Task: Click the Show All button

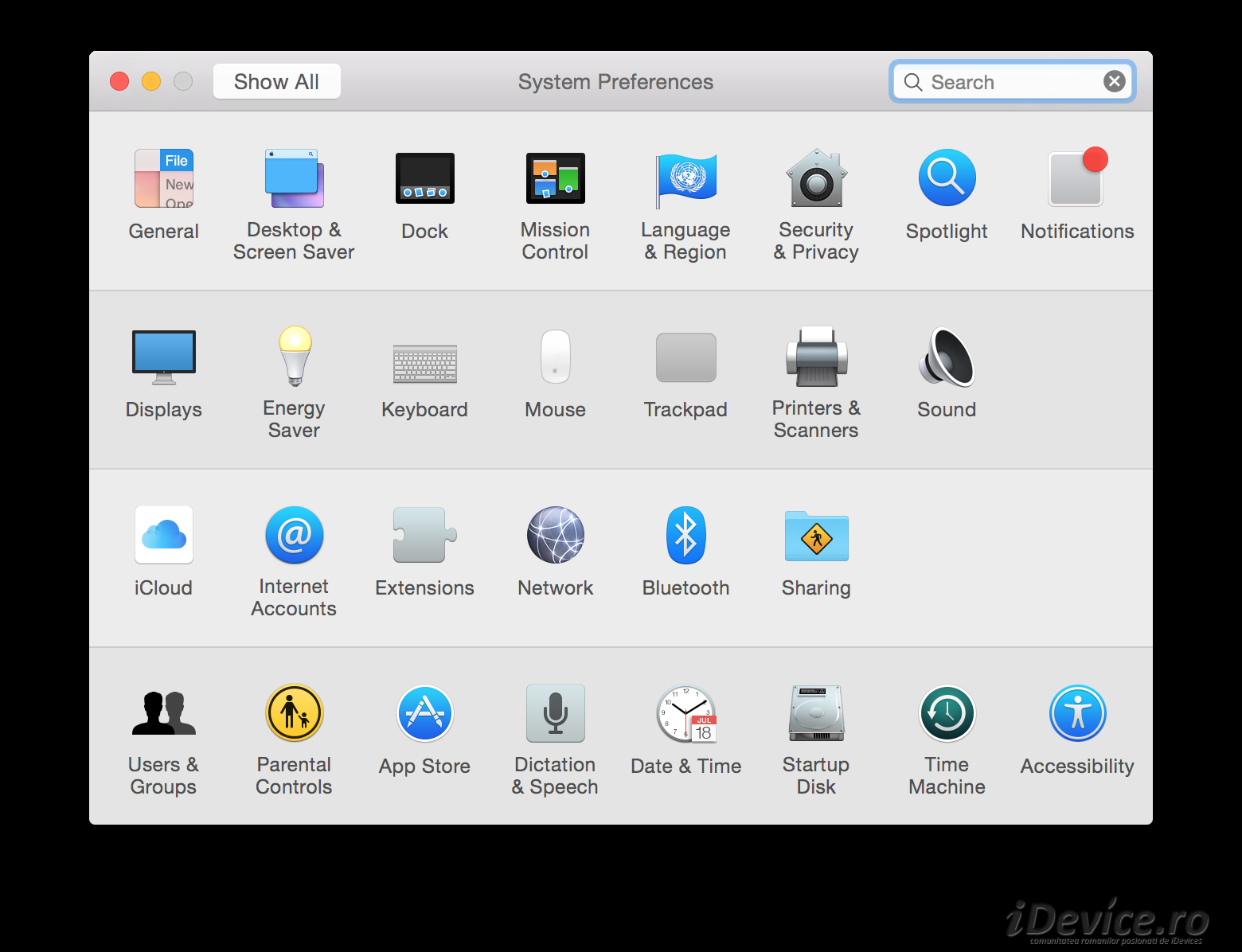Action: point(277,81)
